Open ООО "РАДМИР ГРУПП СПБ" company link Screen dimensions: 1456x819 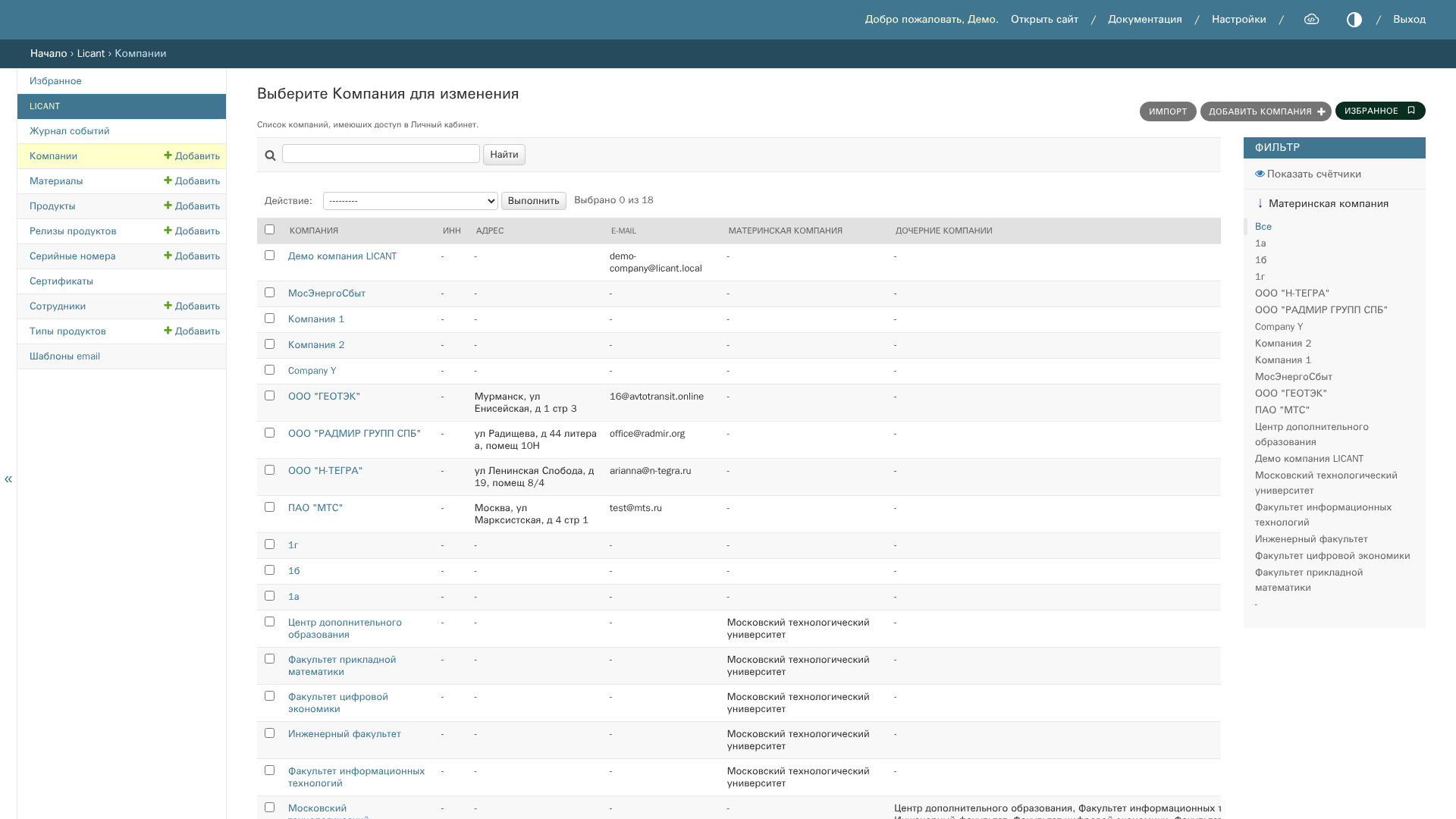354,434
